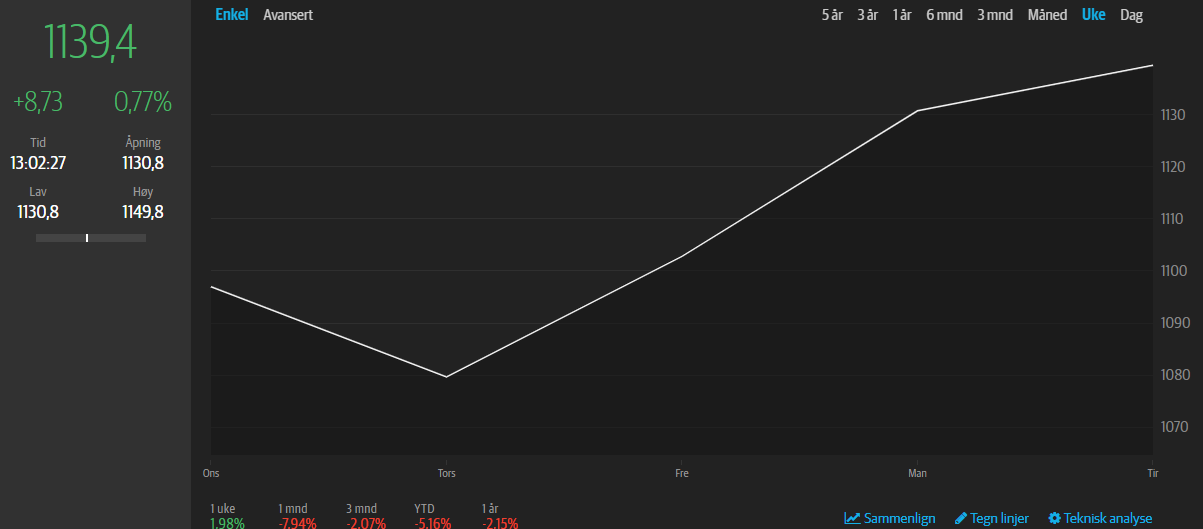Open Tegn linjer drawing tool

[992, 518]
